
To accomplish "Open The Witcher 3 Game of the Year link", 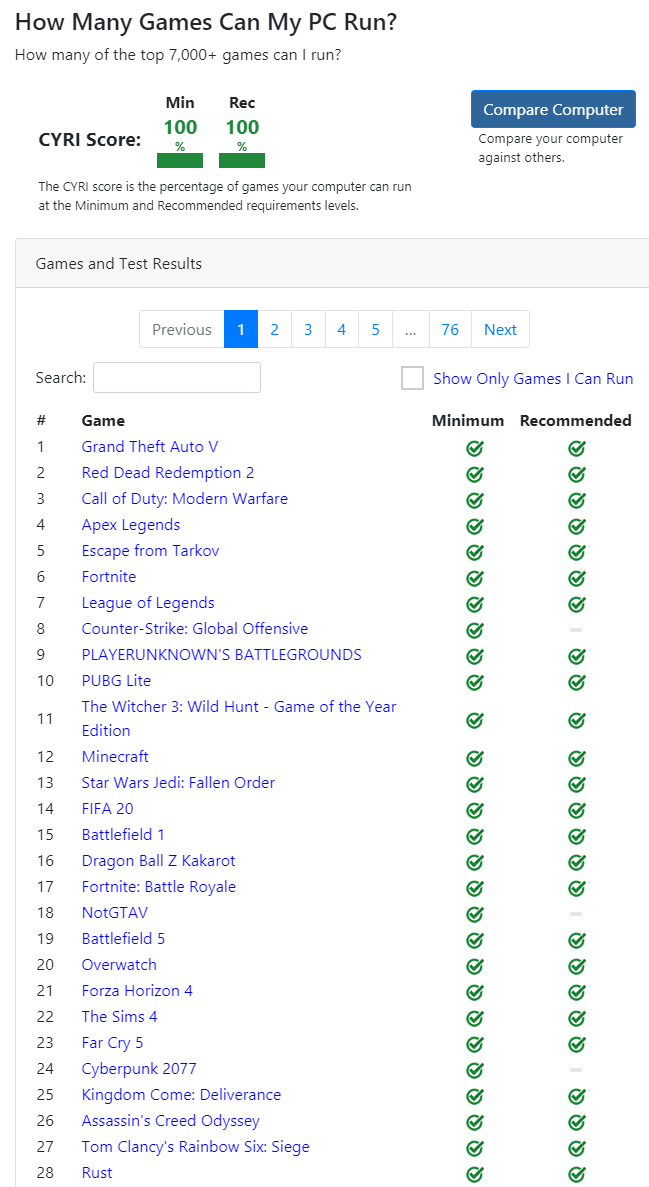I will (x=239, y=718).
